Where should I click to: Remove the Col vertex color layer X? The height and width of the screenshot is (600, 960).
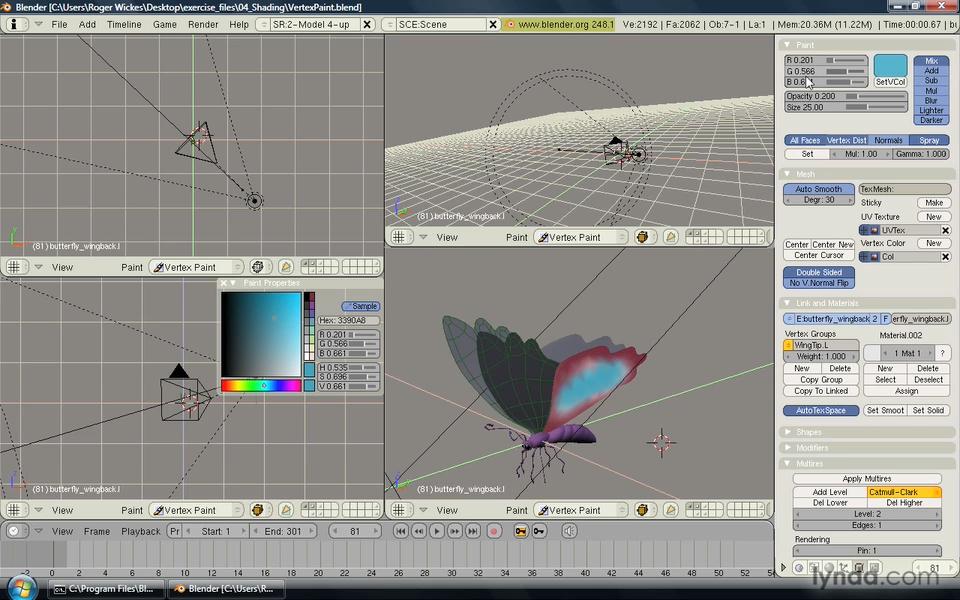[945, 257]
